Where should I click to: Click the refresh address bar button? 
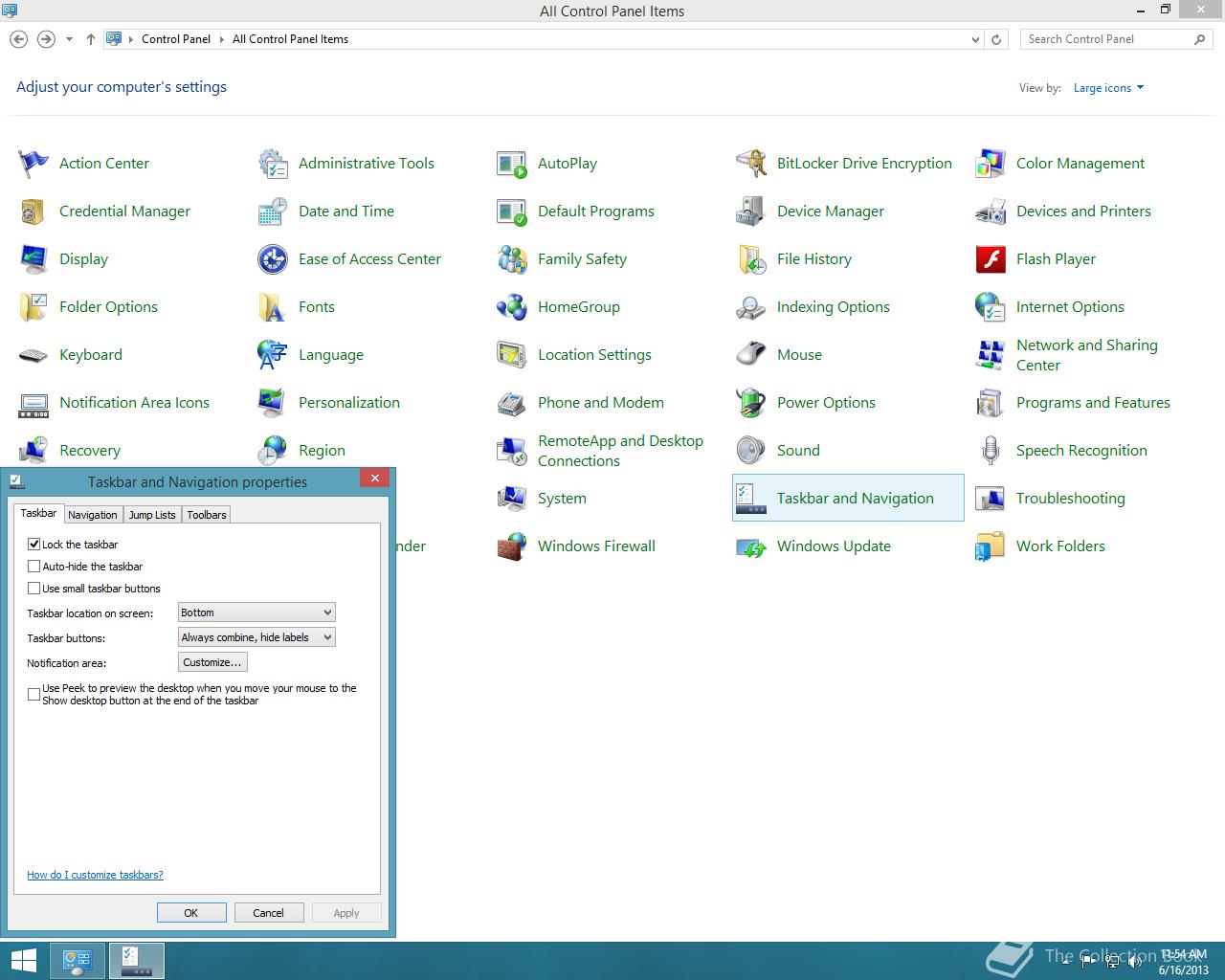(996, 39)
